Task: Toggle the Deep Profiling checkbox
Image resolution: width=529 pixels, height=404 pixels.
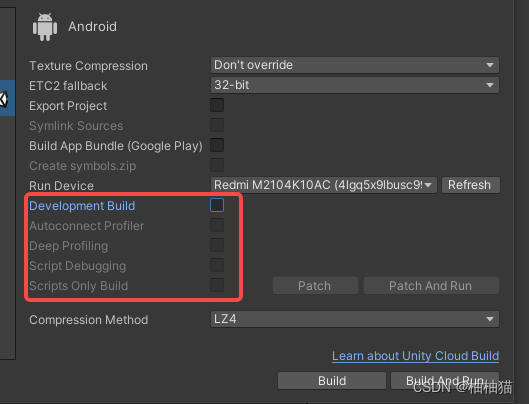Action: pyautogui.click(x=217, y=245)
